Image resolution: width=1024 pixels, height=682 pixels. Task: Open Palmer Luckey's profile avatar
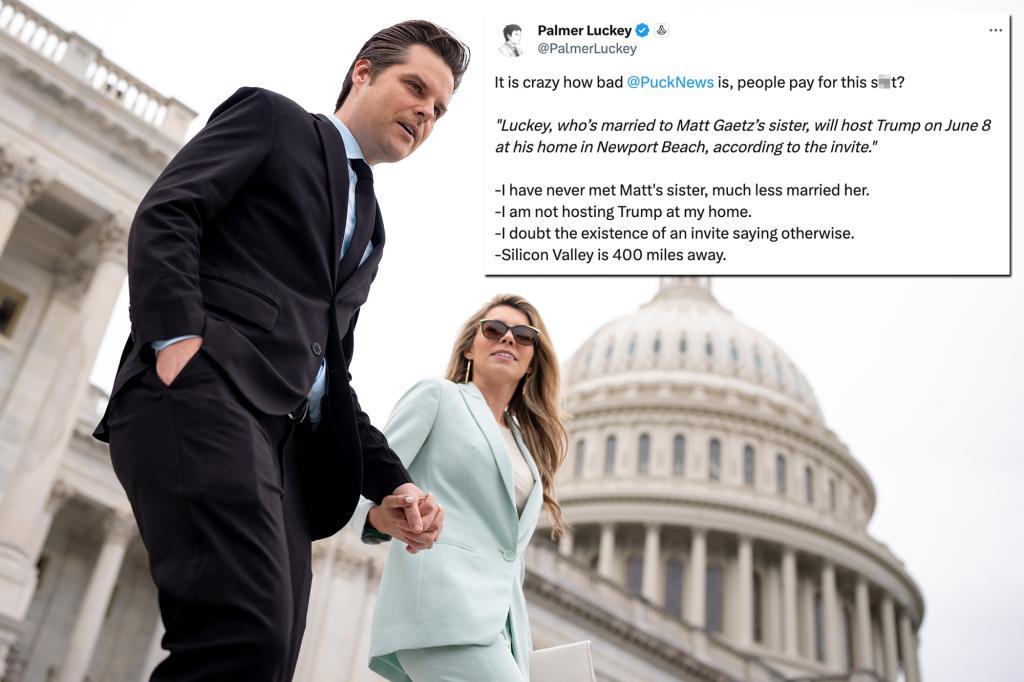pyautogui.click(x=513, y=39)
